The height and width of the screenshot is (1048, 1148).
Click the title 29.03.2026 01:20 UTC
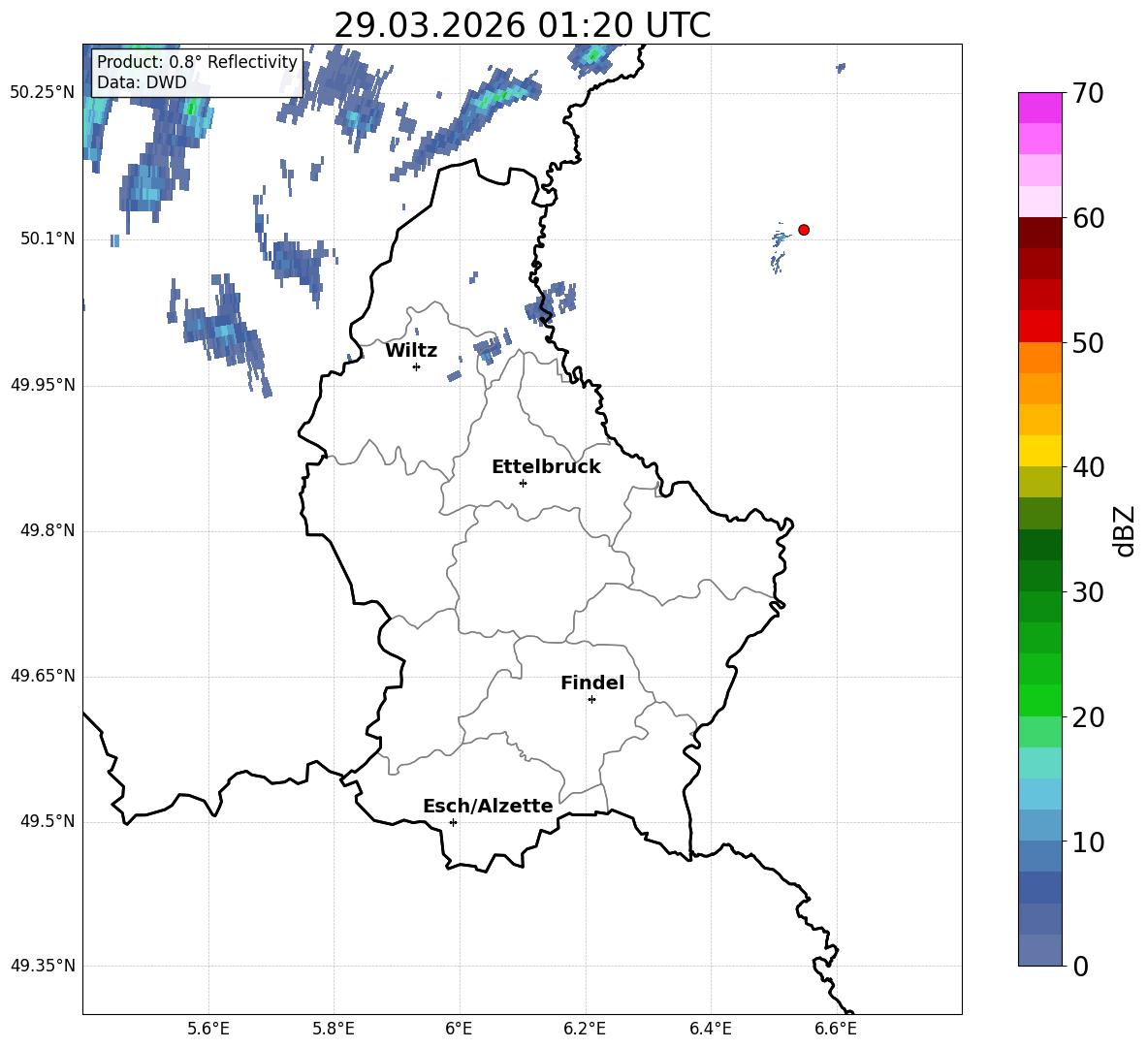pyautogui.click(x=523, y=25)
